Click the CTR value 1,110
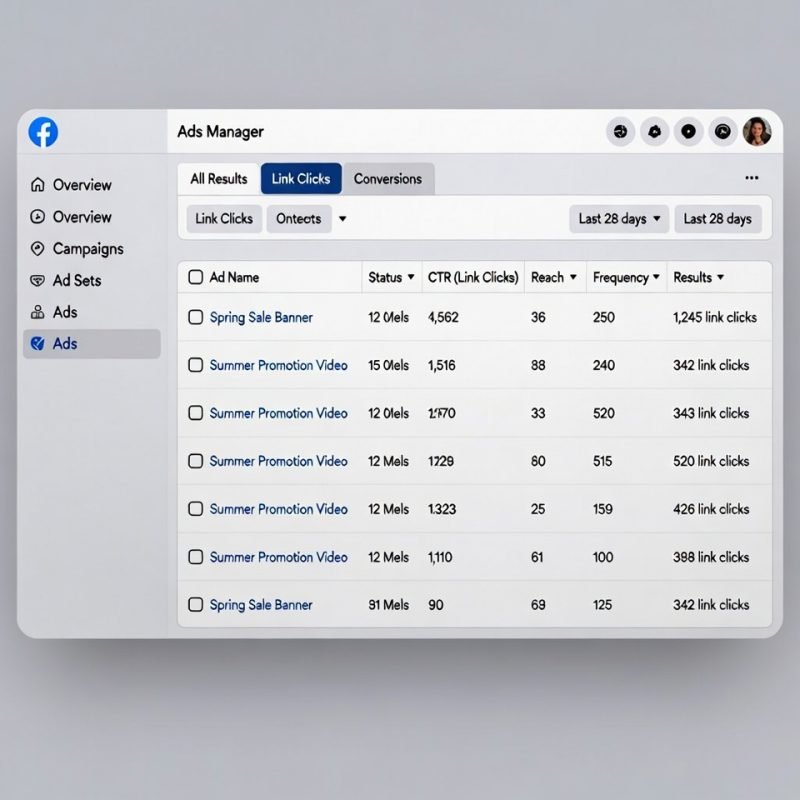The width and height of the screenshot is (800, 800). [440, 557]
